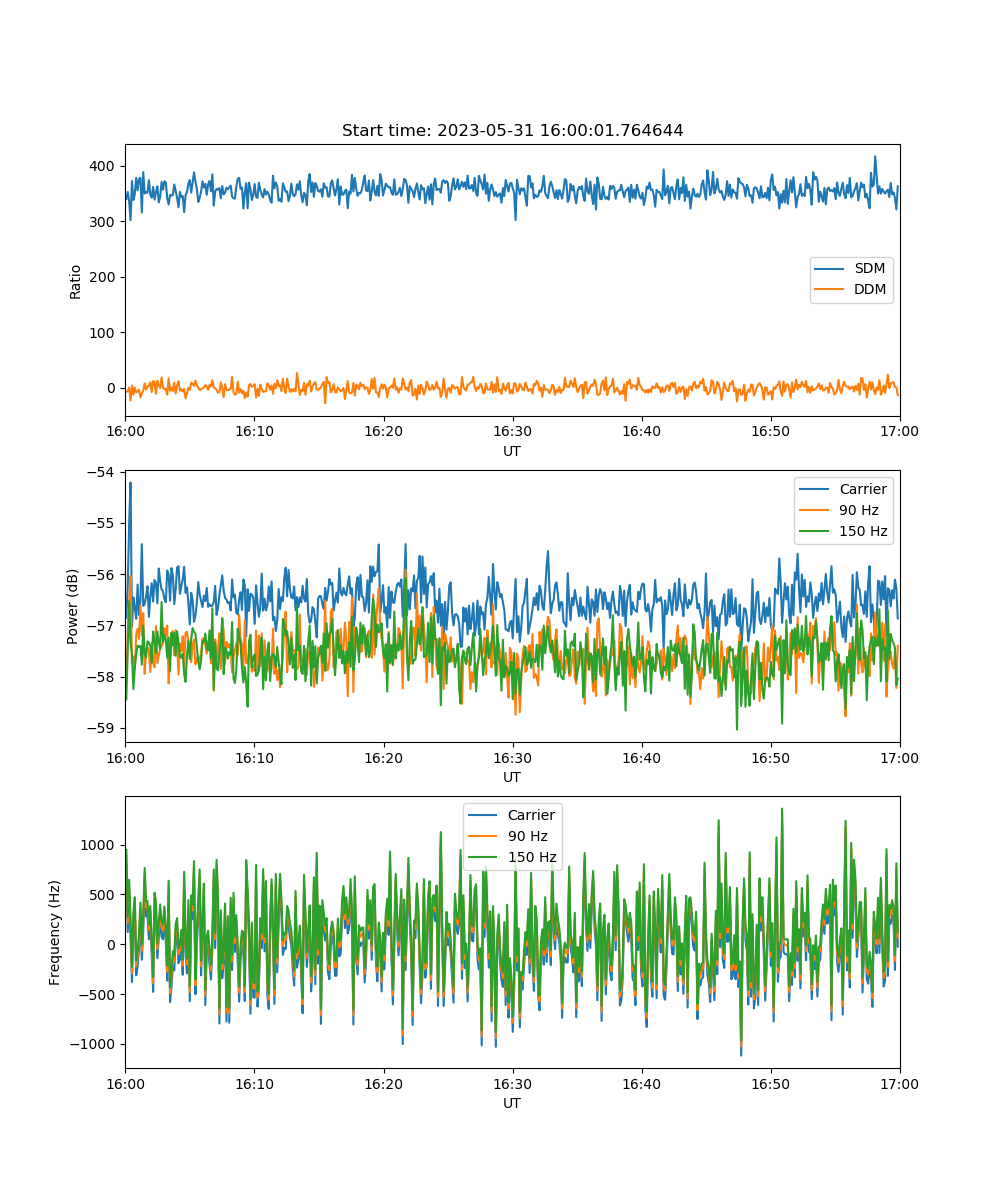Click the green line sample beside 150 Hz in Power legend

tap(816, 531)
